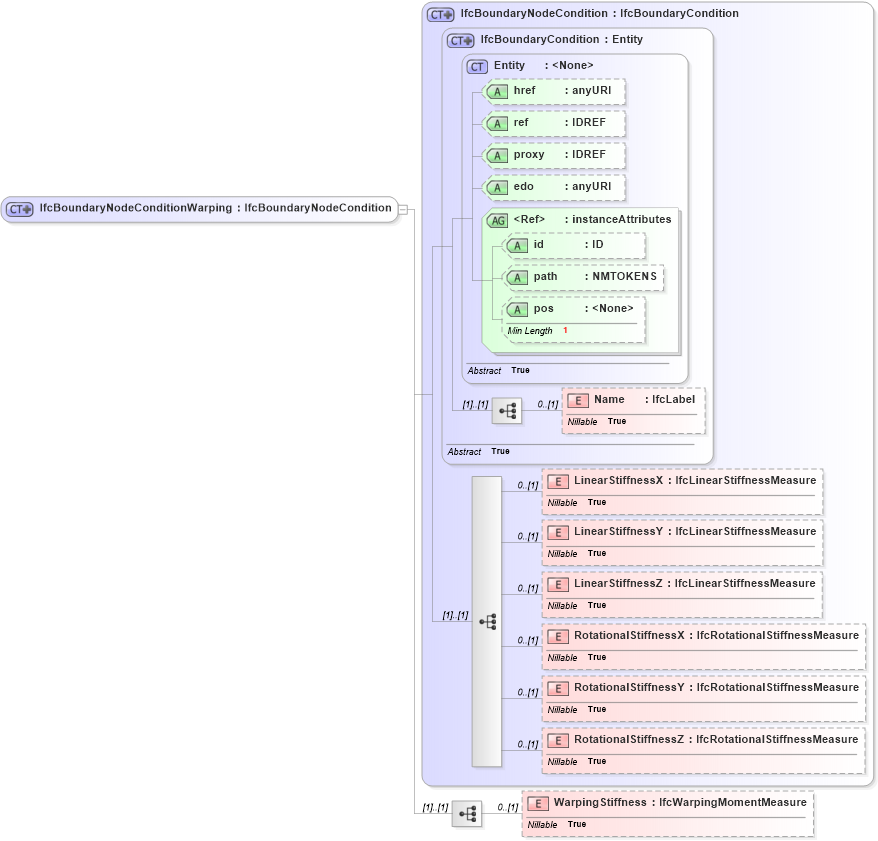The width and height of the screenshot is (878, 841).
Task: Click the A attribute icon beside proxy
Action: (x=496, y=155)
